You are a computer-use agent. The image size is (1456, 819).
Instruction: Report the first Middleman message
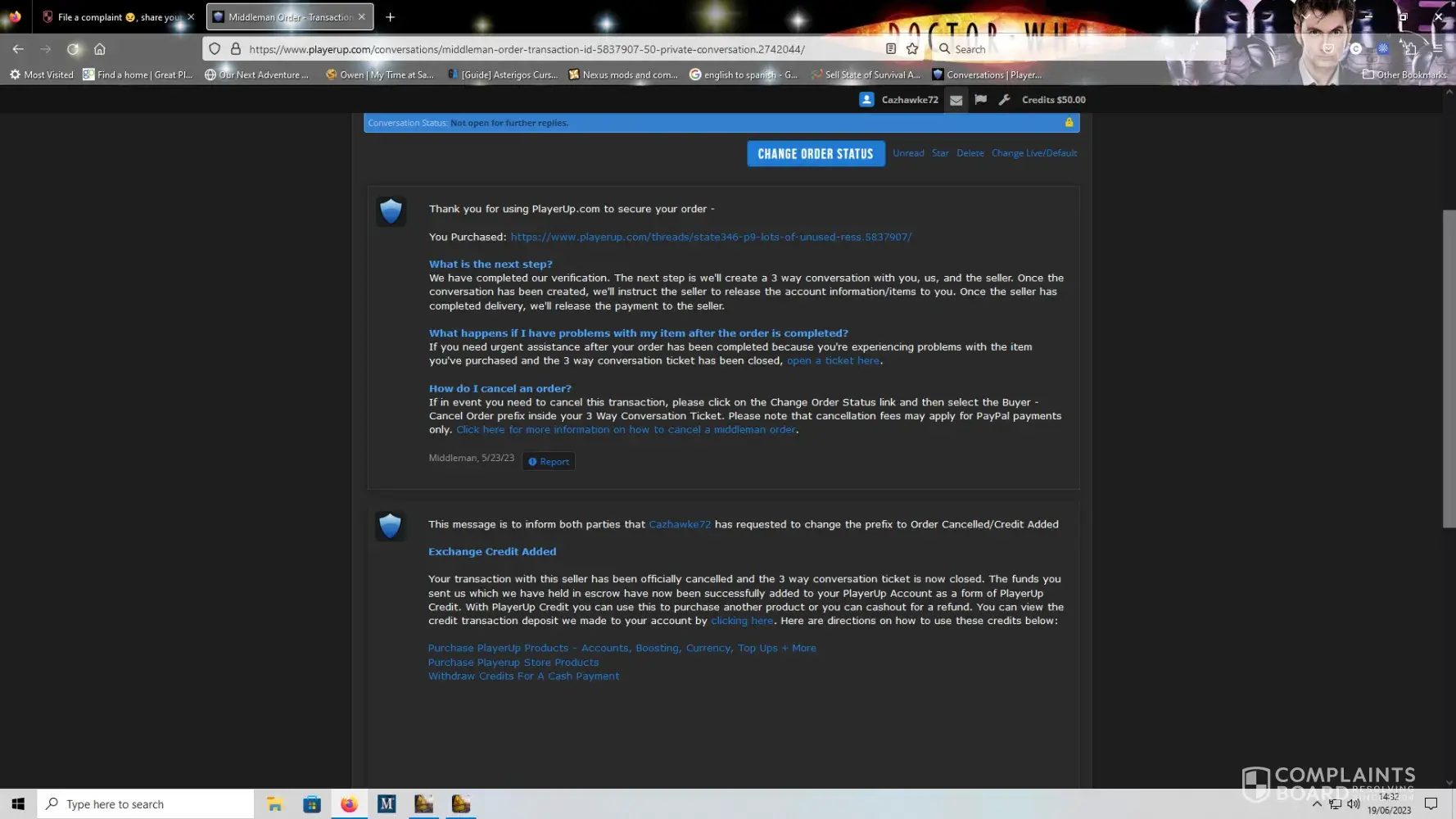pos(549,461)
